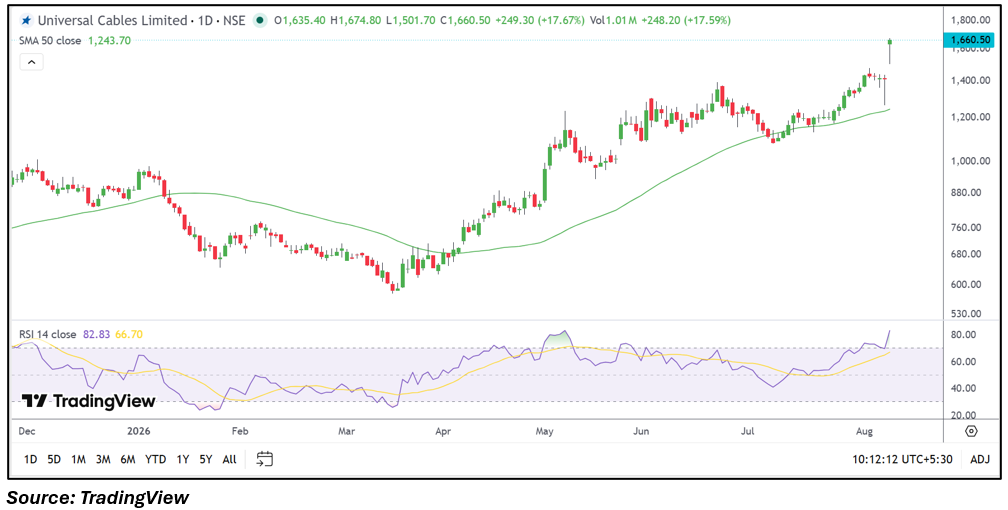
Task: Click the TradingView logo
Action: click(89, 401)
